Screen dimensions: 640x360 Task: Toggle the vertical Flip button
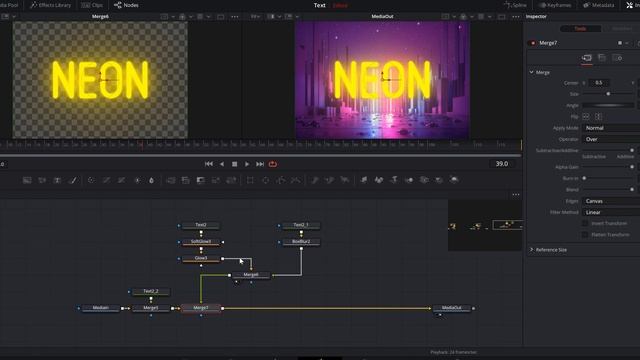(x=598, y=117)
